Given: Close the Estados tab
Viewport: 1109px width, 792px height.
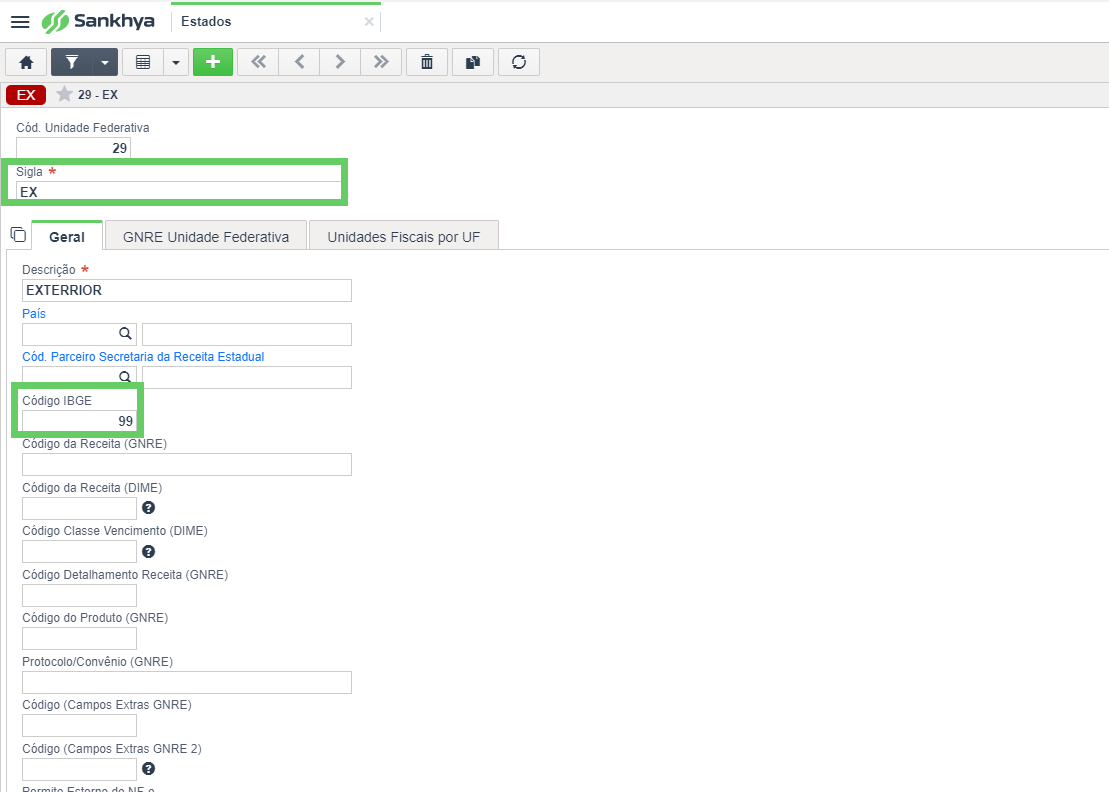Looking at the screenshot, I should pos(368,22).
